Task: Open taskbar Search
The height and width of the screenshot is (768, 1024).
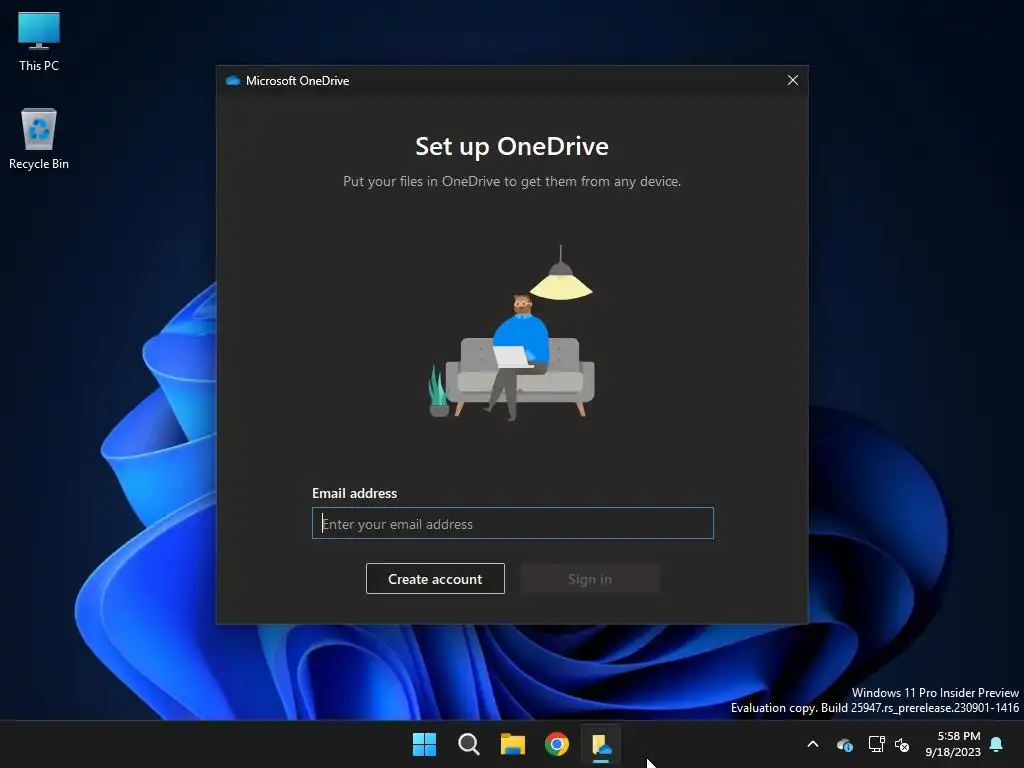Action: coord(468,744)
